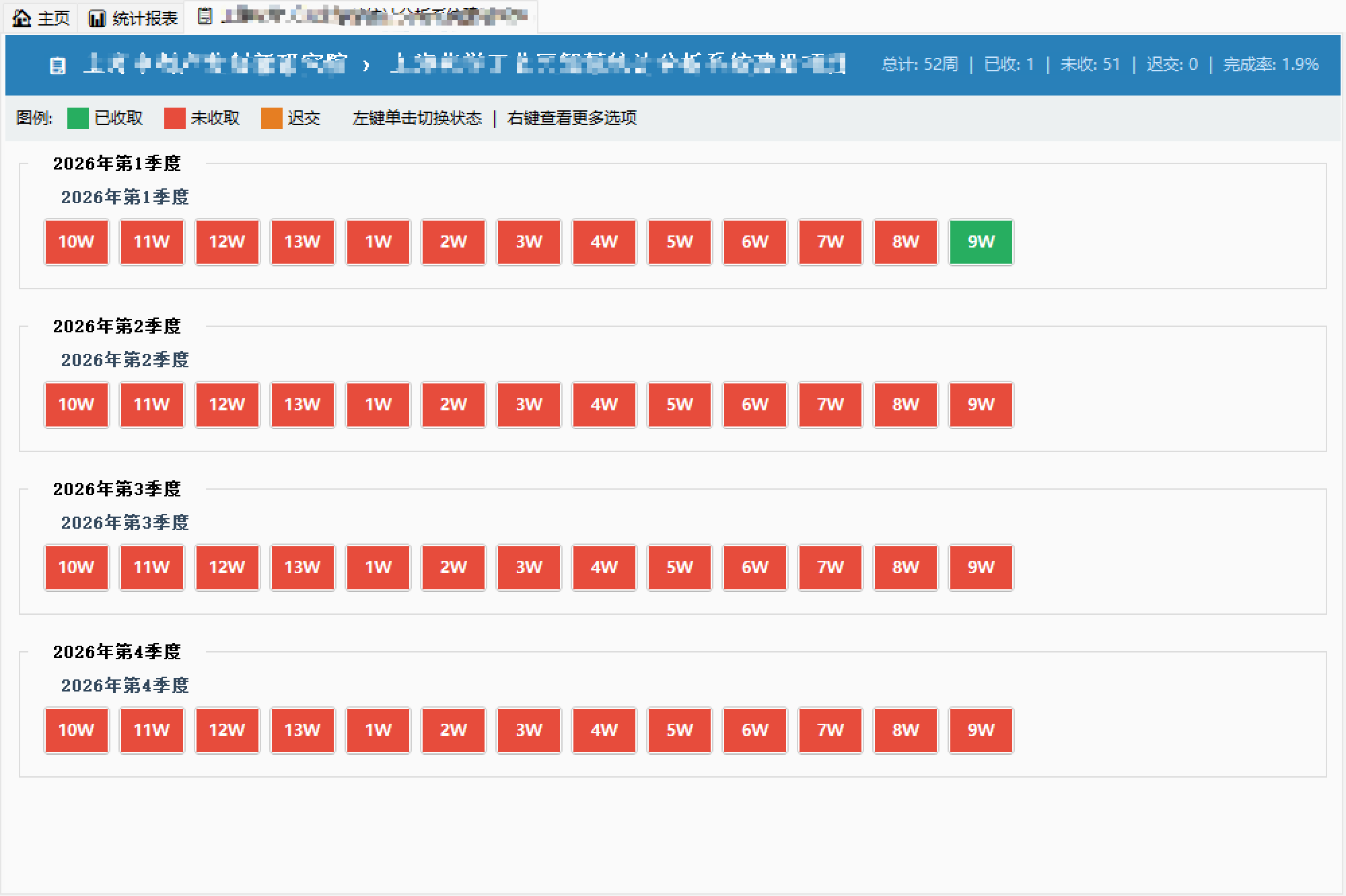The width and height of the screenshot is (1346, 896).
Task: Toggle 10W status in 2026年第4季度
Action: 76,731
